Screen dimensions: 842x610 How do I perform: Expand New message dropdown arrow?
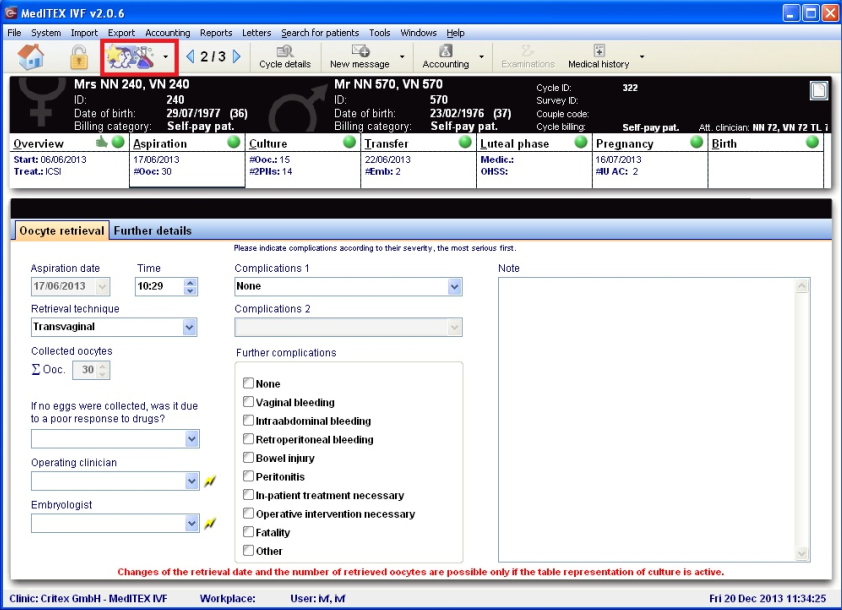(x=402, y=56)
